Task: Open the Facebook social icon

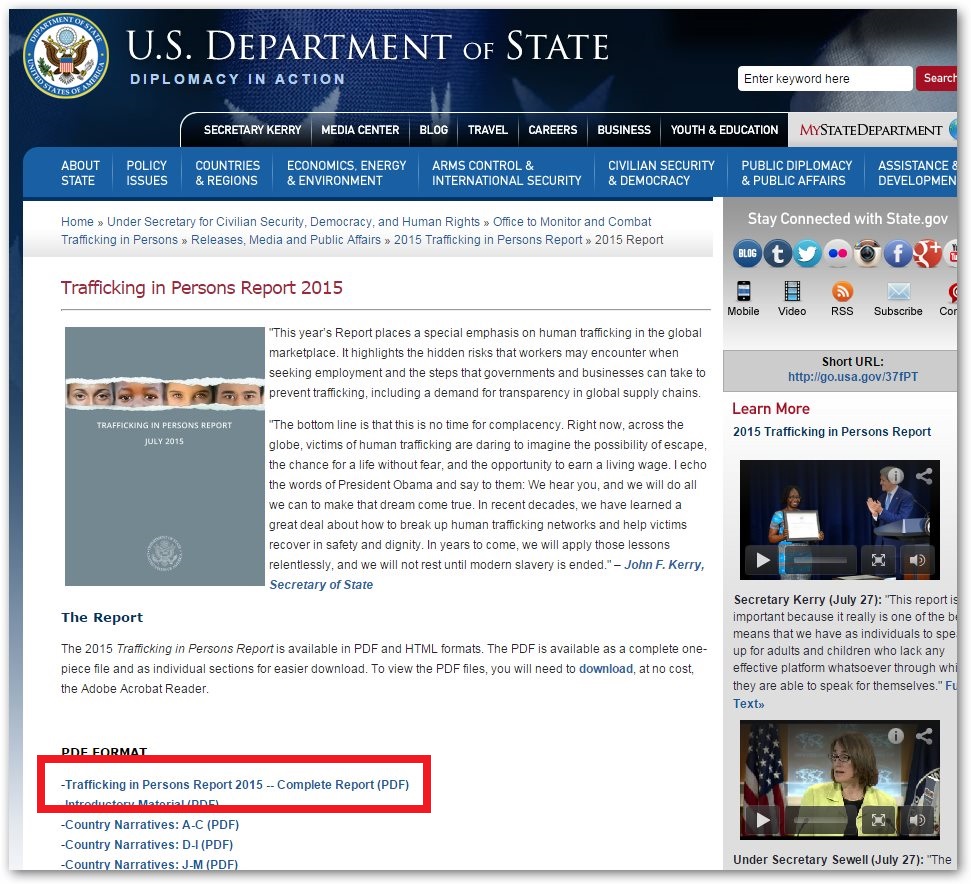Action: 898,254
